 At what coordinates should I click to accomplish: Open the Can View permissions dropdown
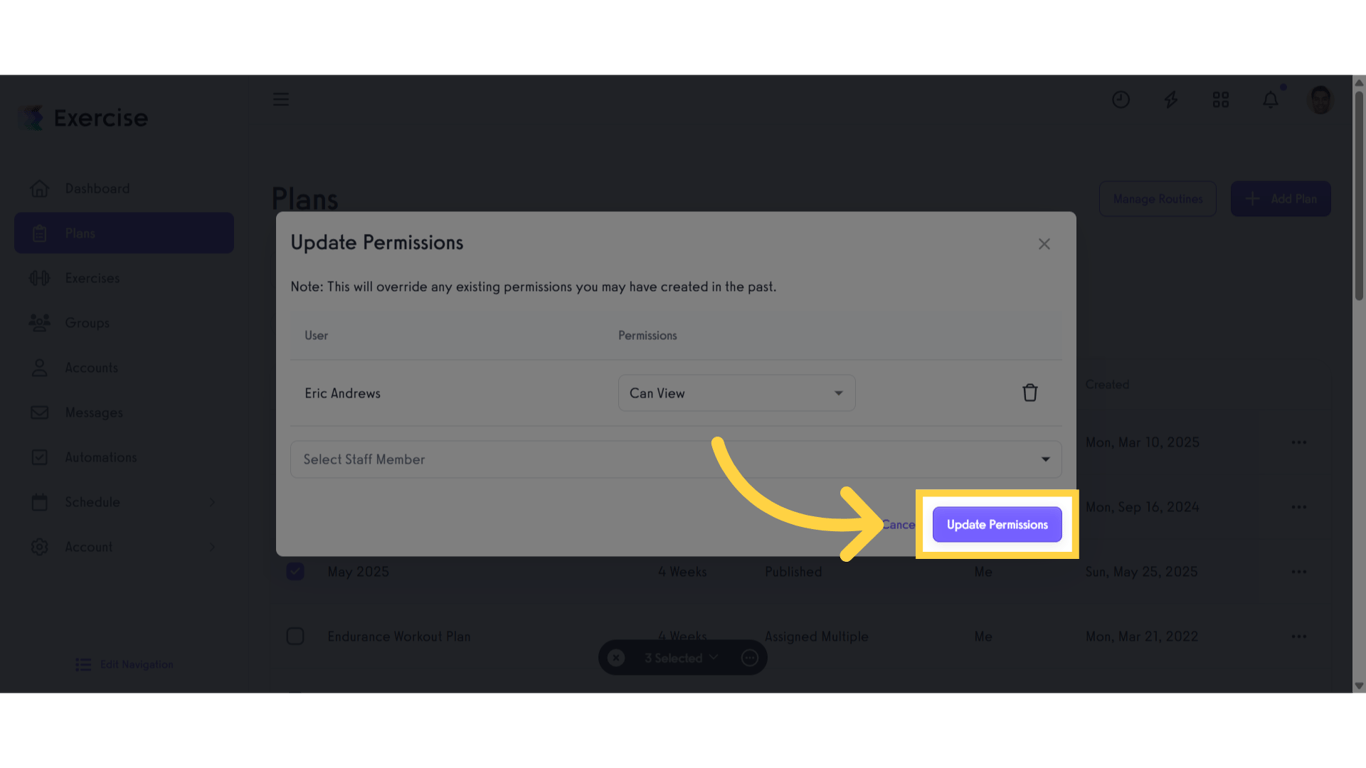[x=736, y=393]
